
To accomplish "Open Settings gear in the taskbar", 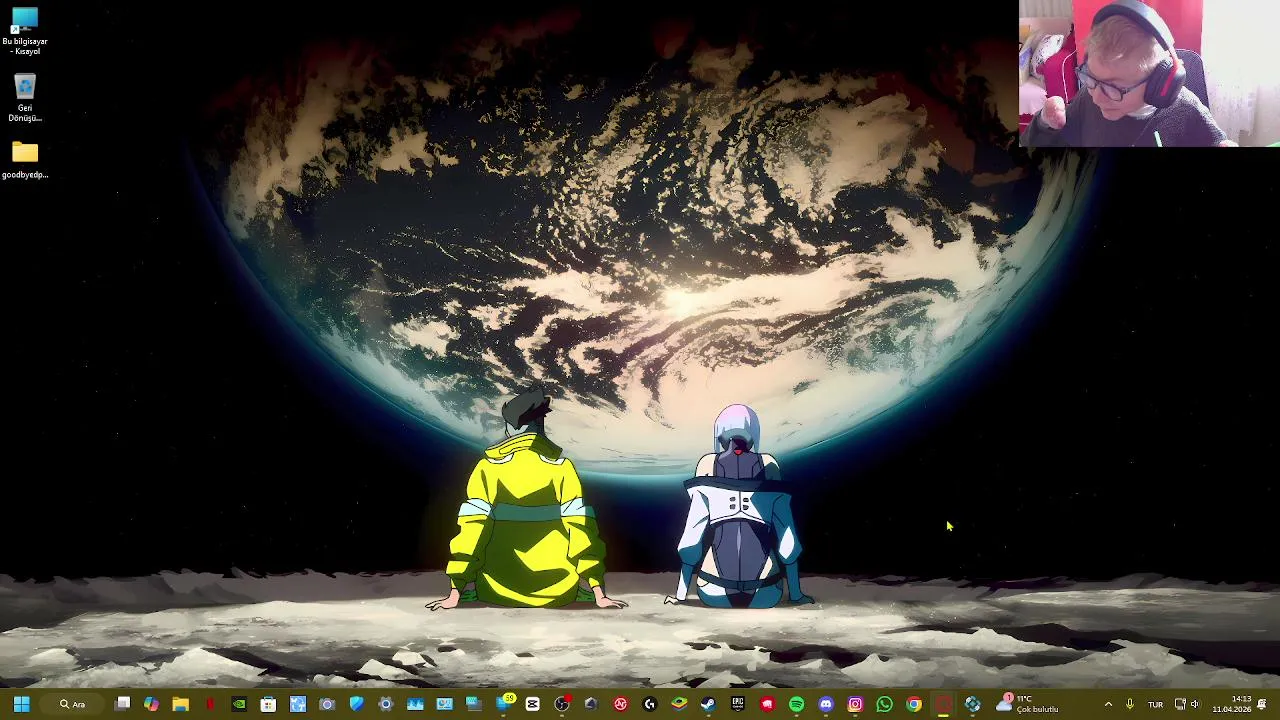I will click(386, 704).
